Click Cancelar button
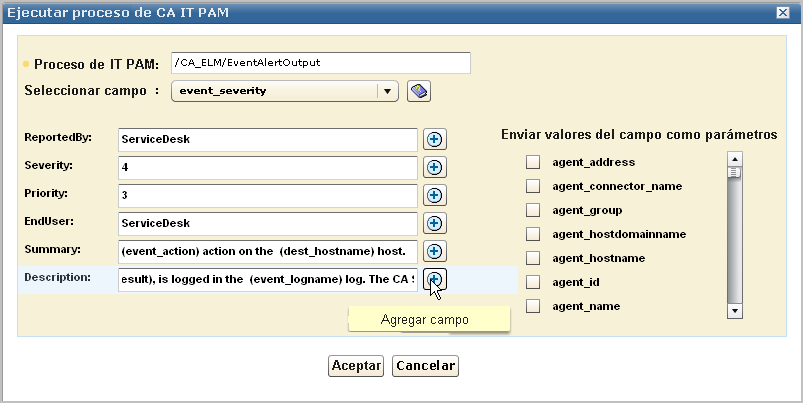The image size is (803, 403). (425, 366)
